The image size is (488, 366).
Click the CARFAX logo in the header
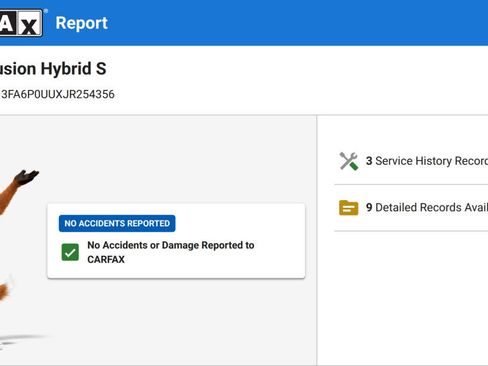[21, 23]
